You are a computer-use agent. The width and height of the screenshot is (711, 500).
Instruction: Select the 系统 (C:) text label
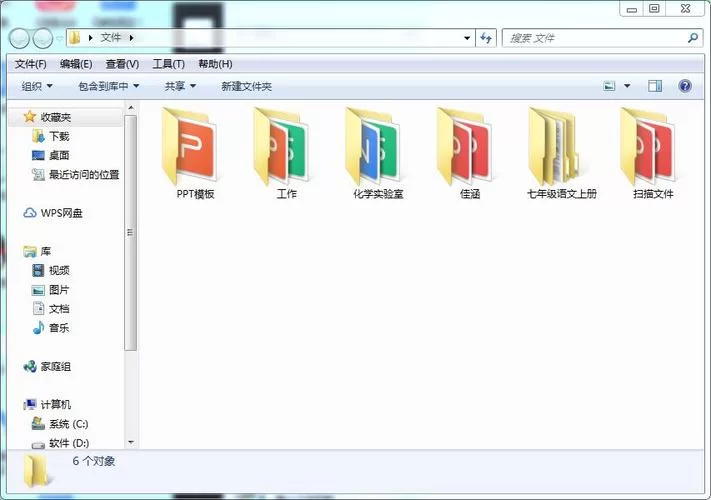[x=68, y=424]
